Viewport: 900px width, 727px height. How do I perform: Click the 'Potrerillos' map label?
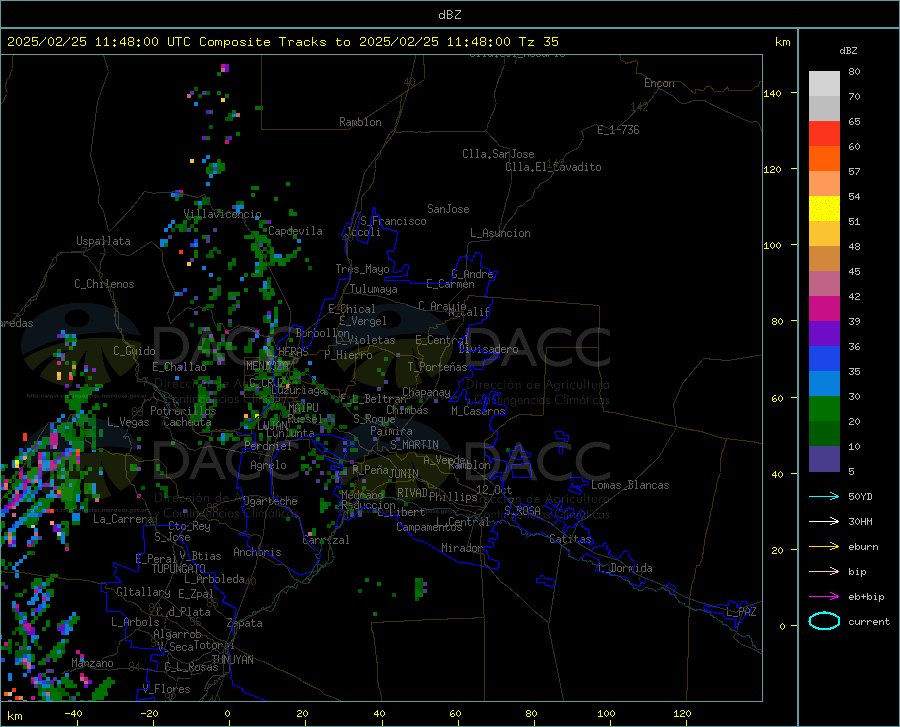pyautogui.click(x=183, y=411)
